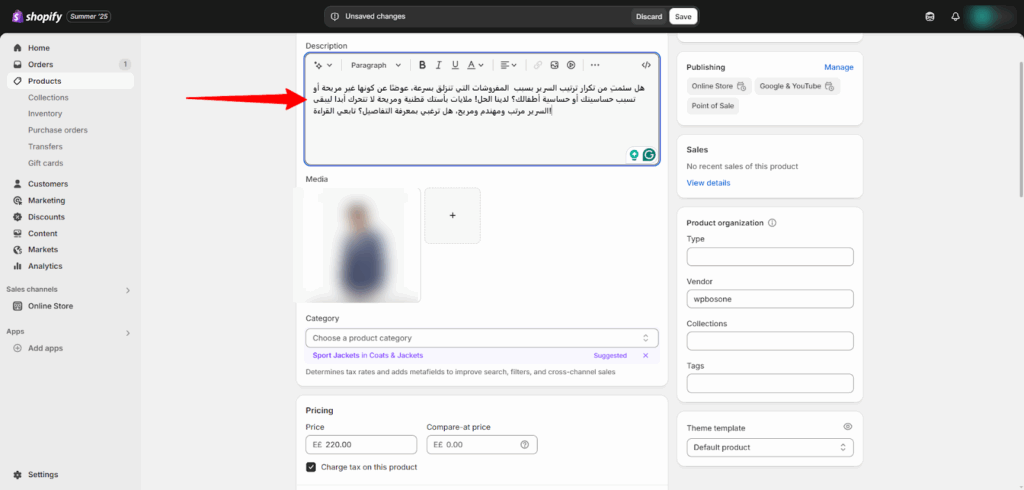Insert a video into the description
The width and height of the screenshot is (1024, 490).
571,65
